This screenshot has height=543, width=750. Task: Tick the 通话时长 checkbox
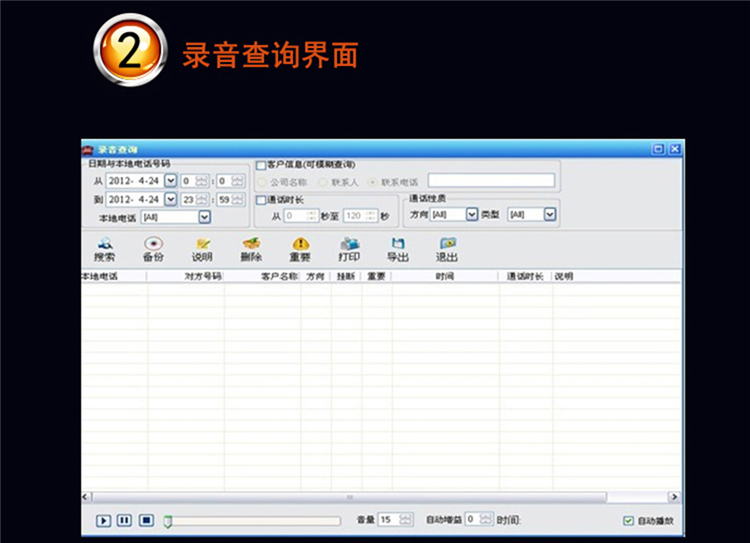[x=261, y=200]
